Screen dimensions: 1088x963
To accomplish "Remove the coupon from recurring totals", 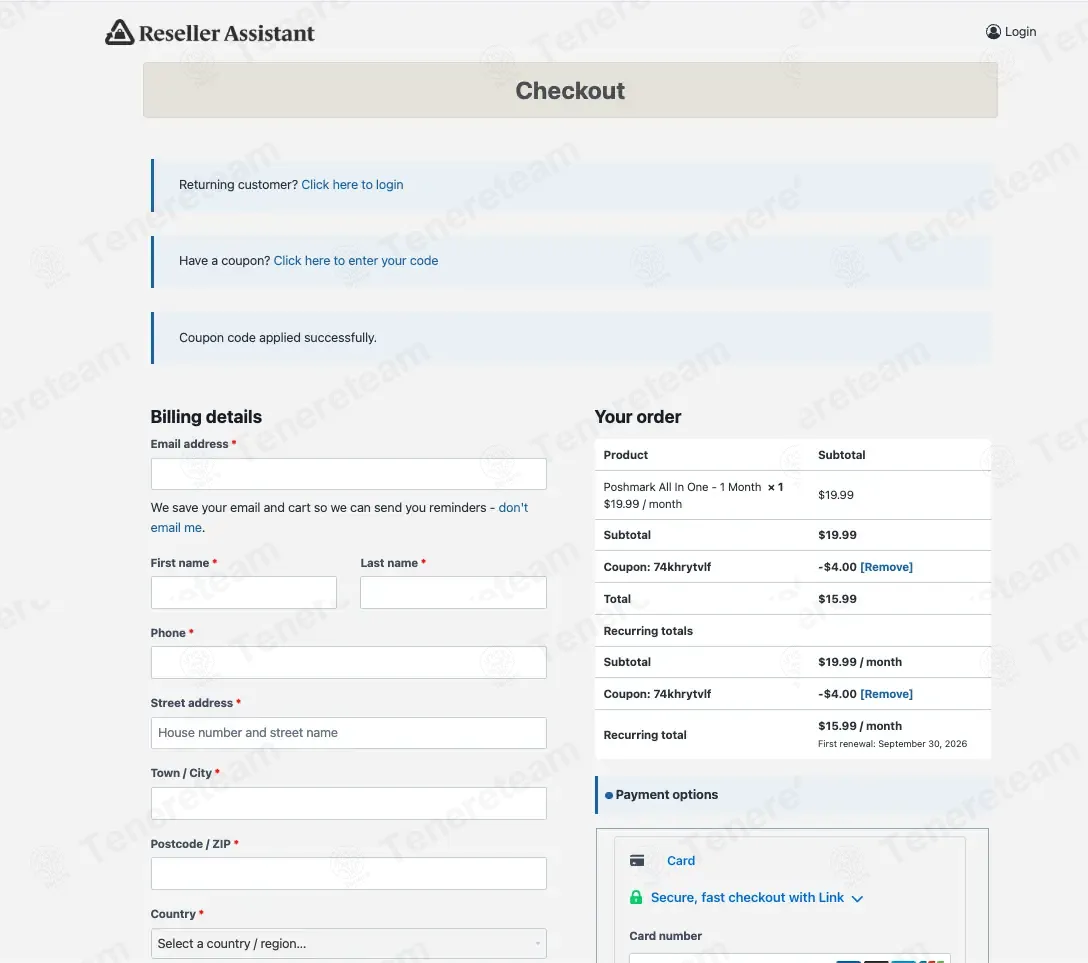I will tap(886, 694).
